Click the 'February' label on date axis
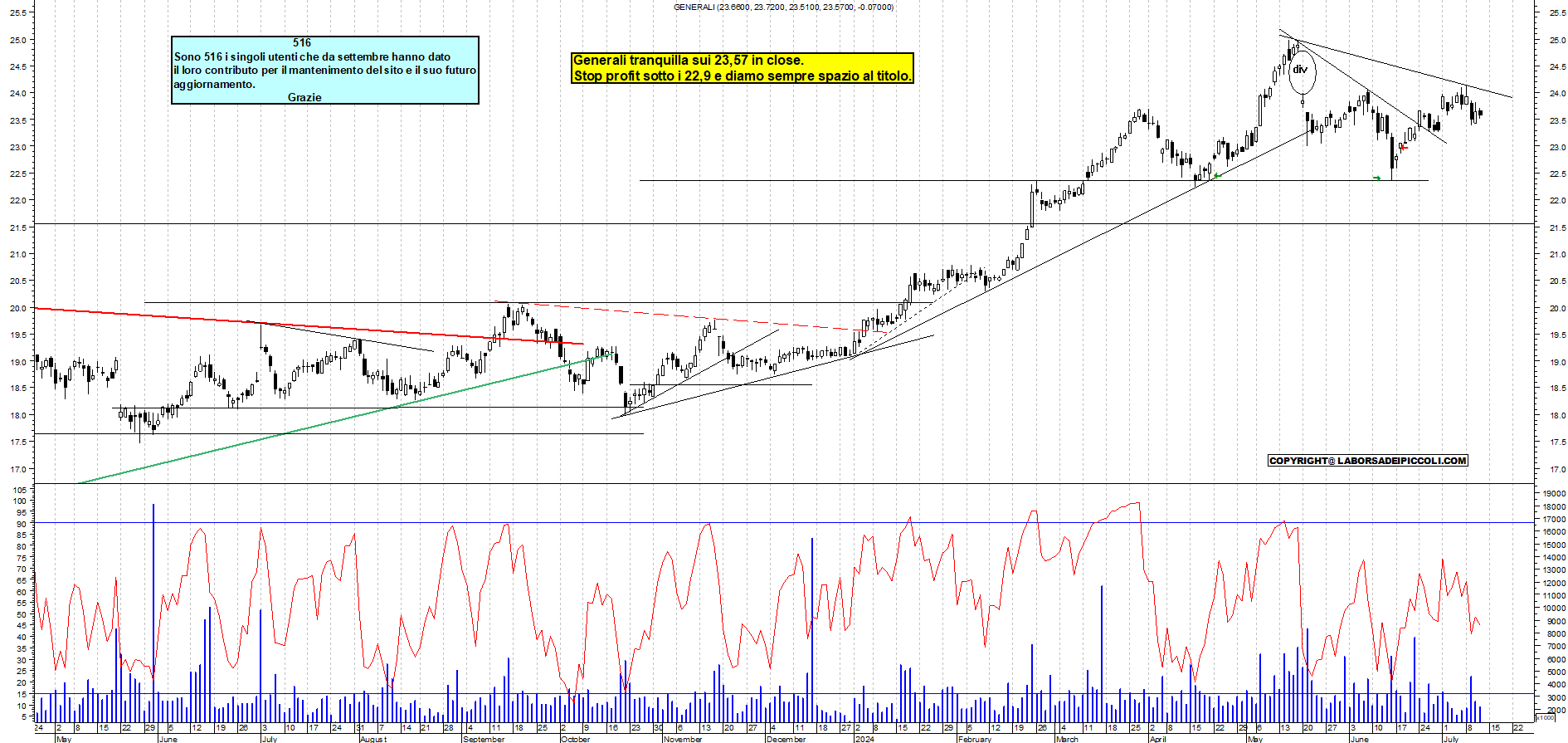1568x743 pixels. [x=975, y=739]
